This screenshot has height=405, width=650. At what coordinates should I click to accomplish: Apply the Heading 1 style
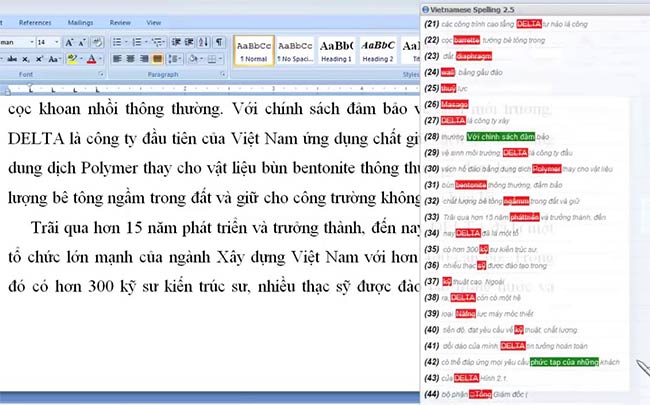(x=336, y=51)
